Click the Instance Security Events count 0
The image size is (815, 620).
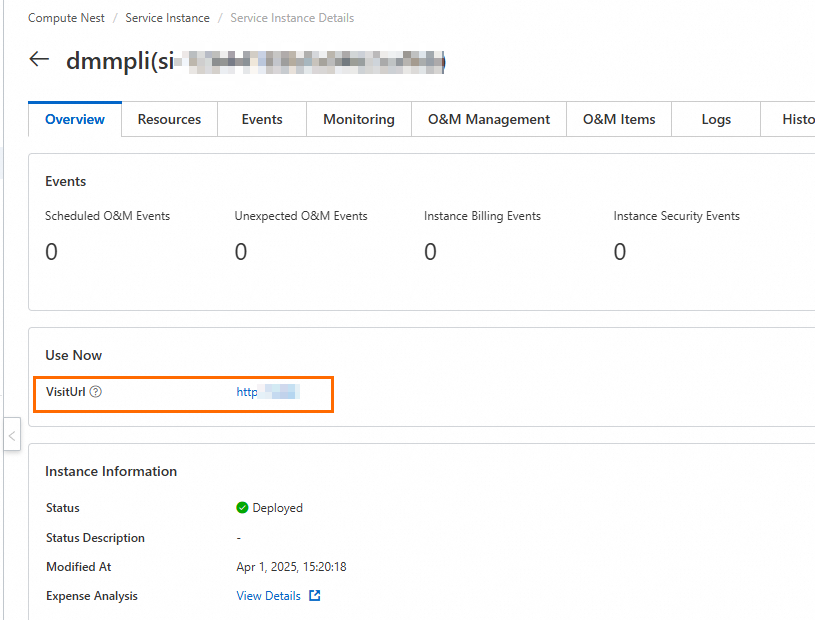click(x=620, y=252)
